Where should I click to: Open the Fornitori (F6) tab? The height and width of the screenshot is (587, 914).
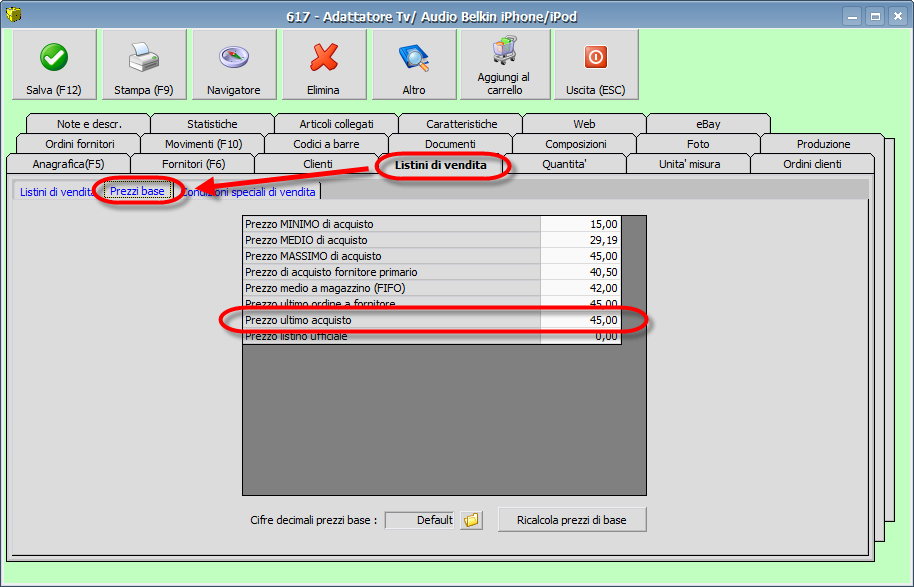(x=193, y=164)
